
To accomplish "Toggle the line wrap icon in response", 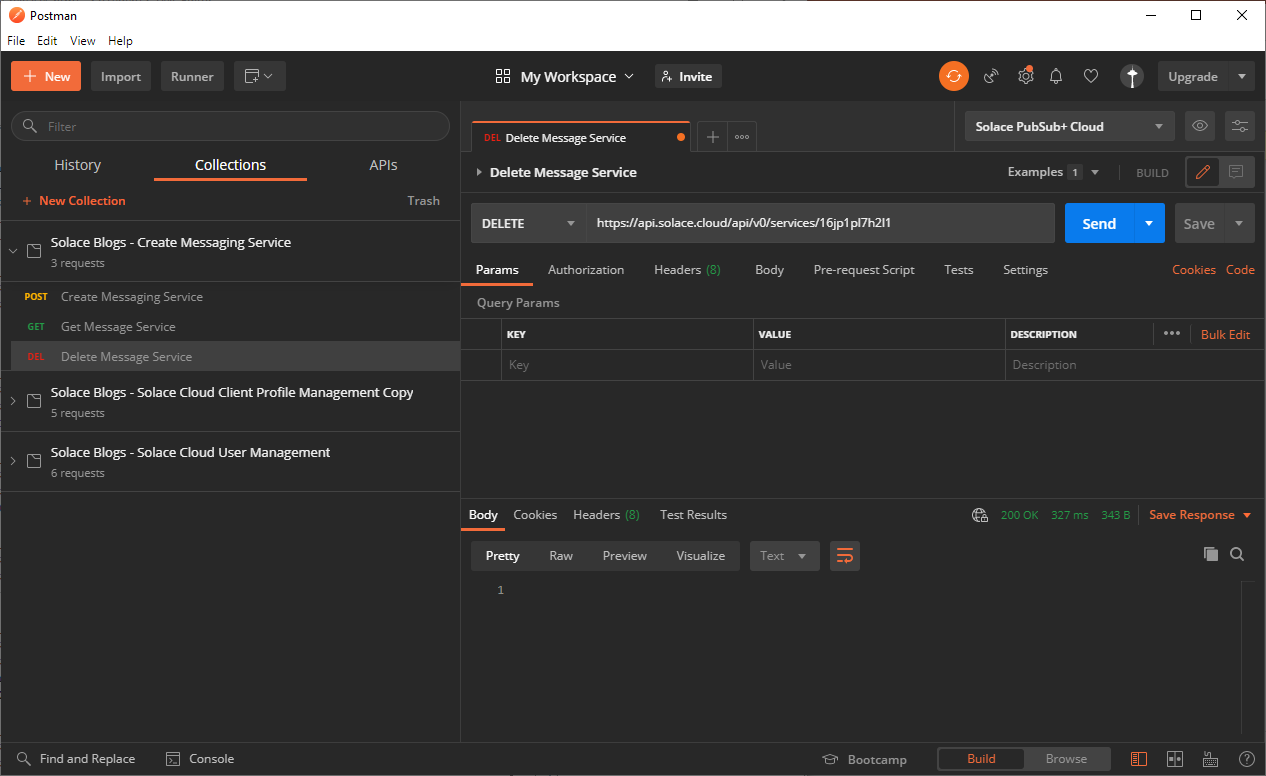I will click(845, 556).
